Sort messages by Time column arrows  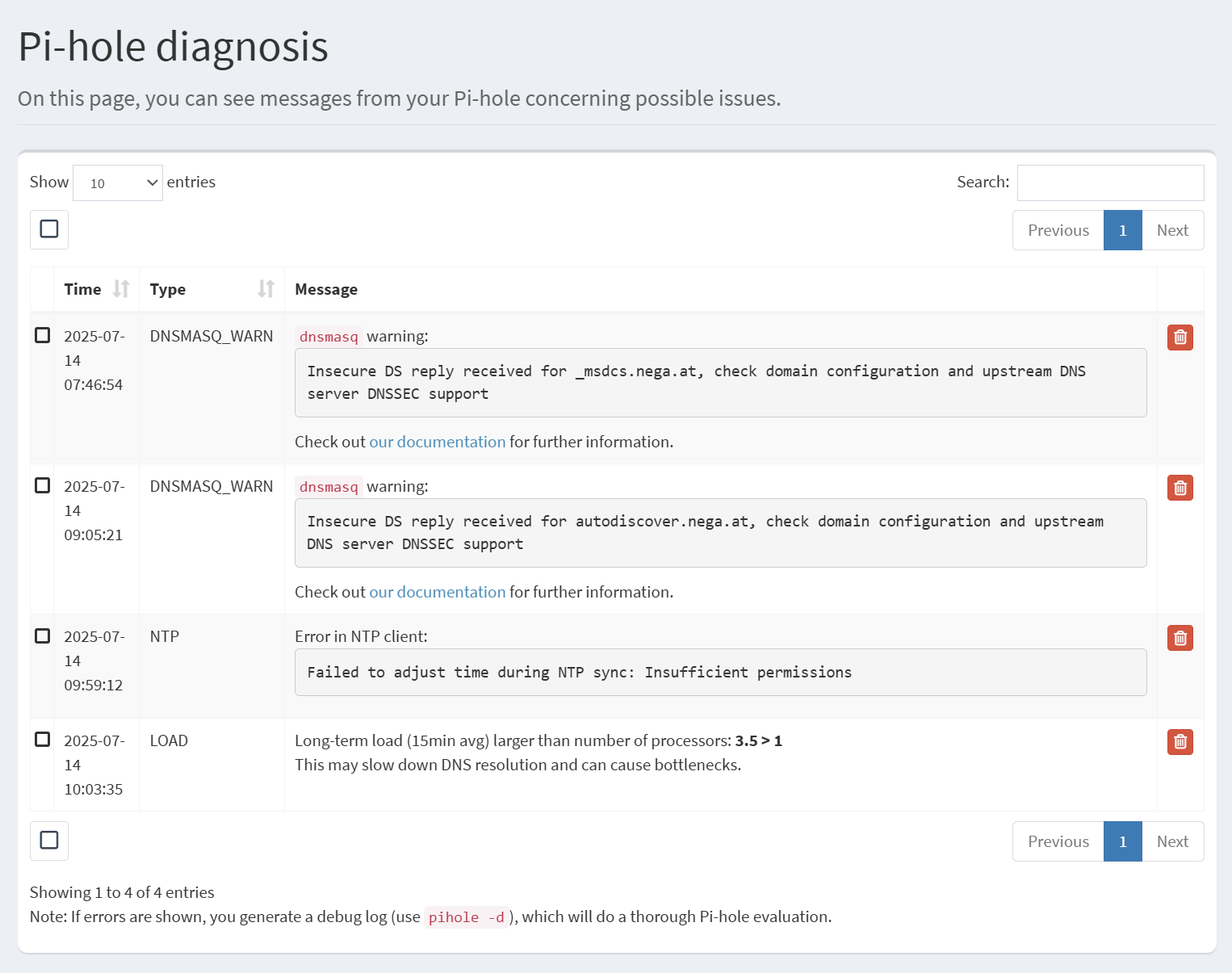click(x=121, y=289)
